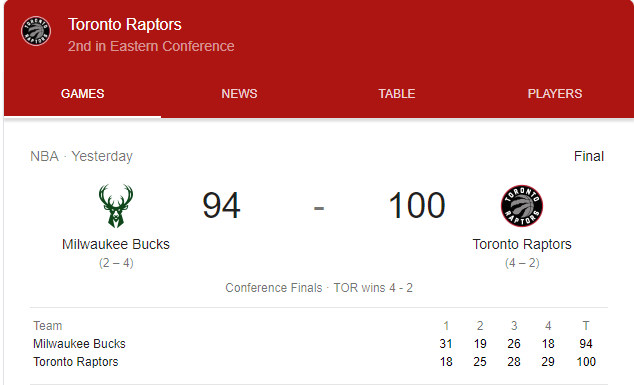Select Toronto Raptors row in box score
Screen dimensions: 634x385
(x=319, y=362)
